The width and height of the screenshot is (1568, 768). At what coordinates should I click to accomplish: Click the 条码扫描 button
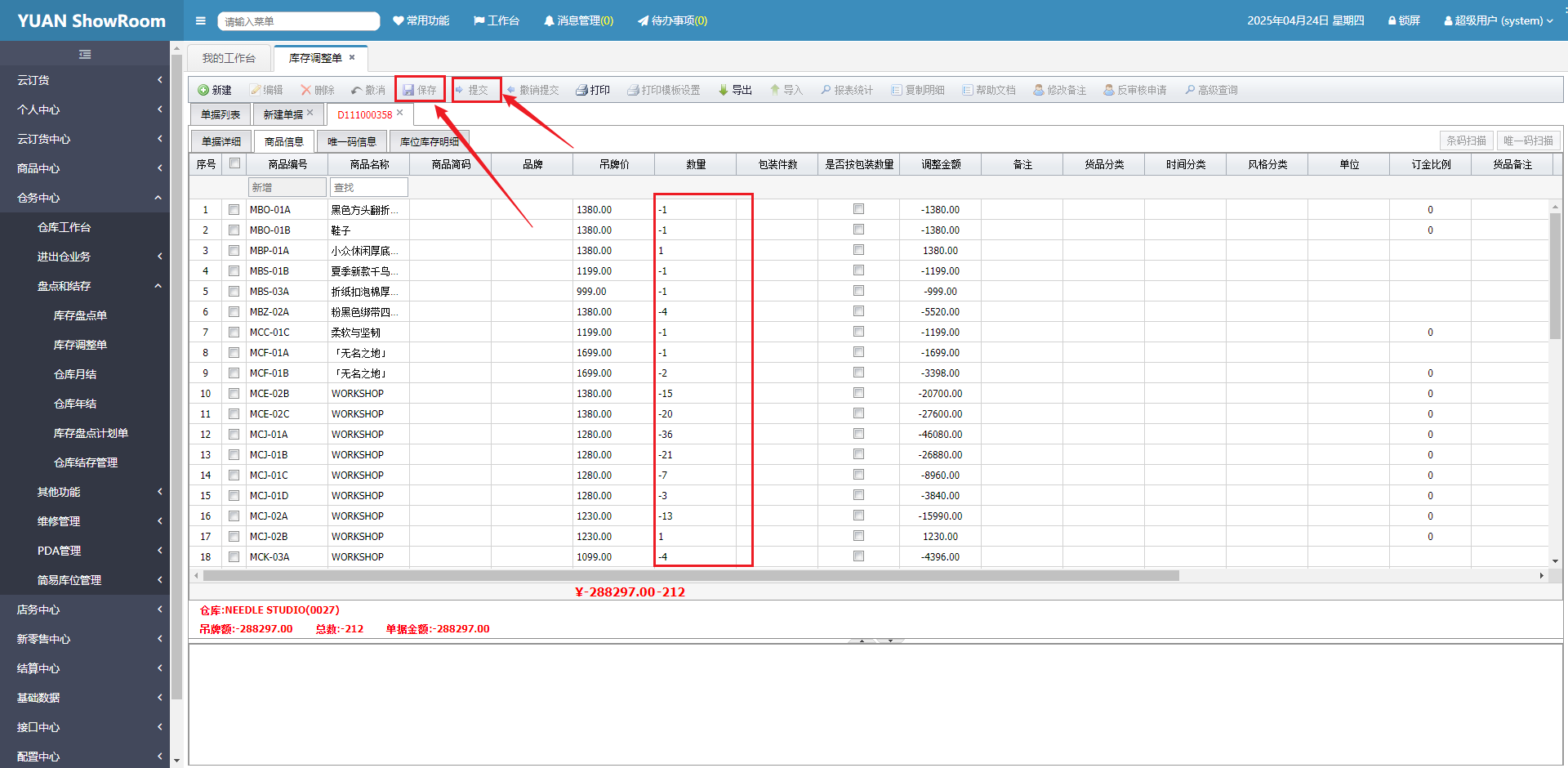coord(1467,141)
